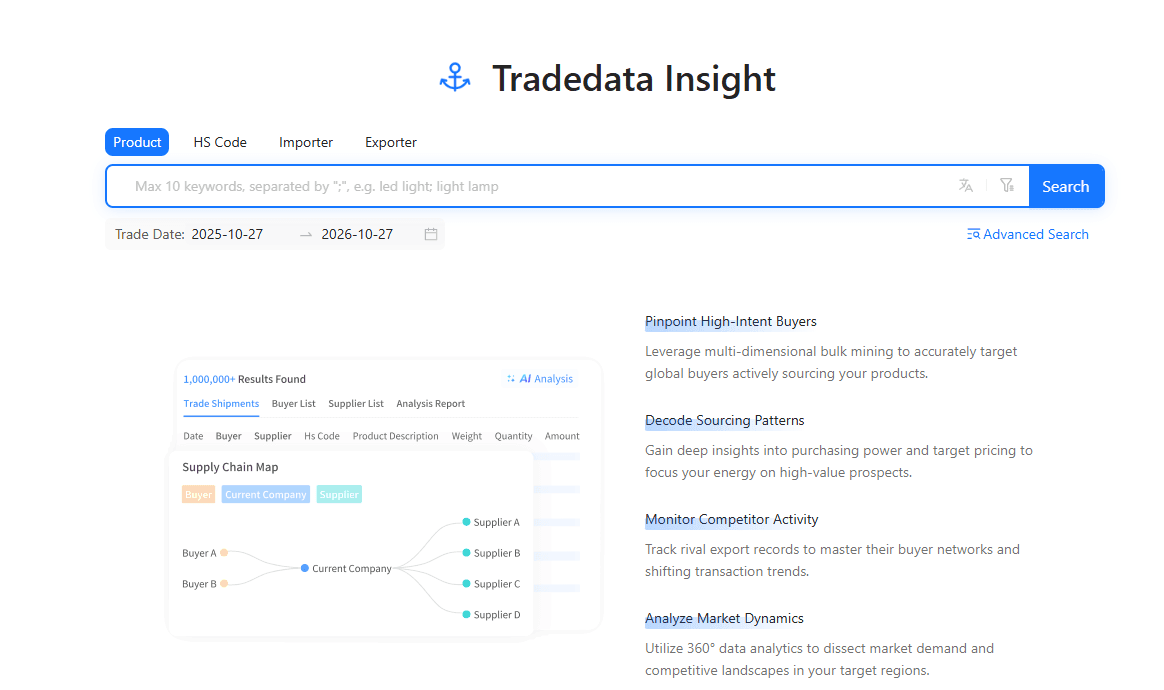Click the Date column header
This screenshot has height=690, width=1164.
click(193, 436)
